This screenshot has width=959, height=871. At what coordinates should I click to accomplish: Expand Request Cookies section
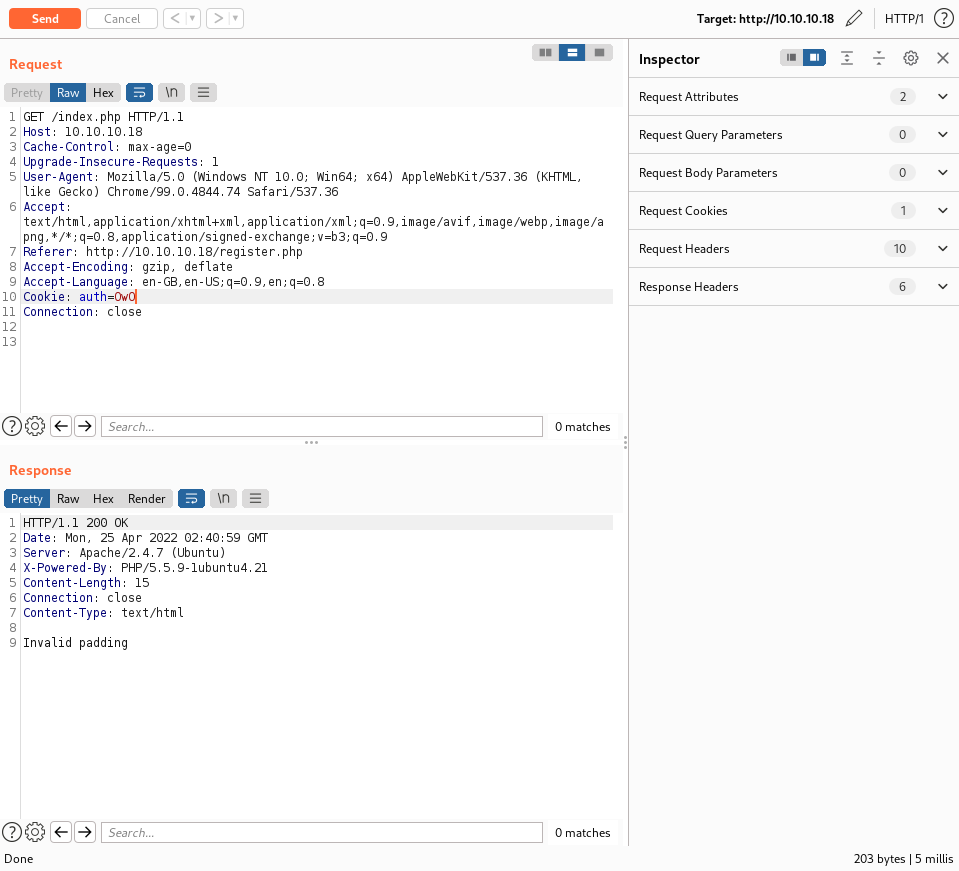coord(942,211)
